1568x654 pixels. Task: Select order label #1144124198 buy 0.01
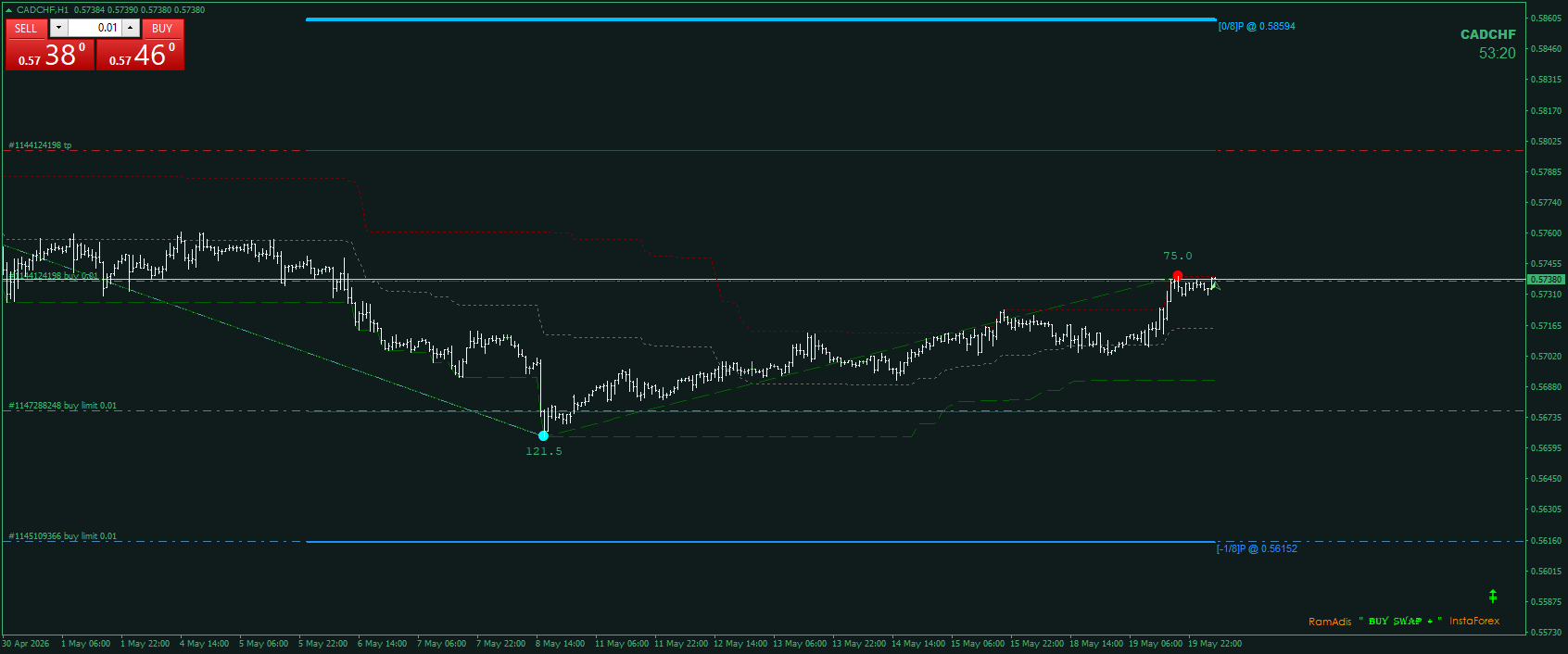[52, 276]
